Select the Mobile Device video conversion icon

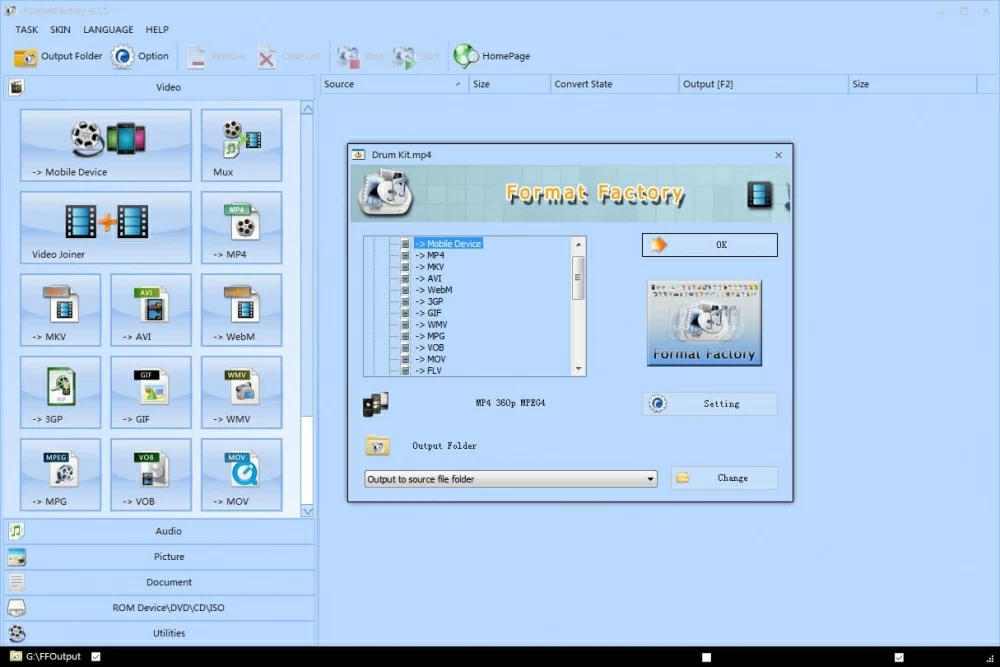105,145
